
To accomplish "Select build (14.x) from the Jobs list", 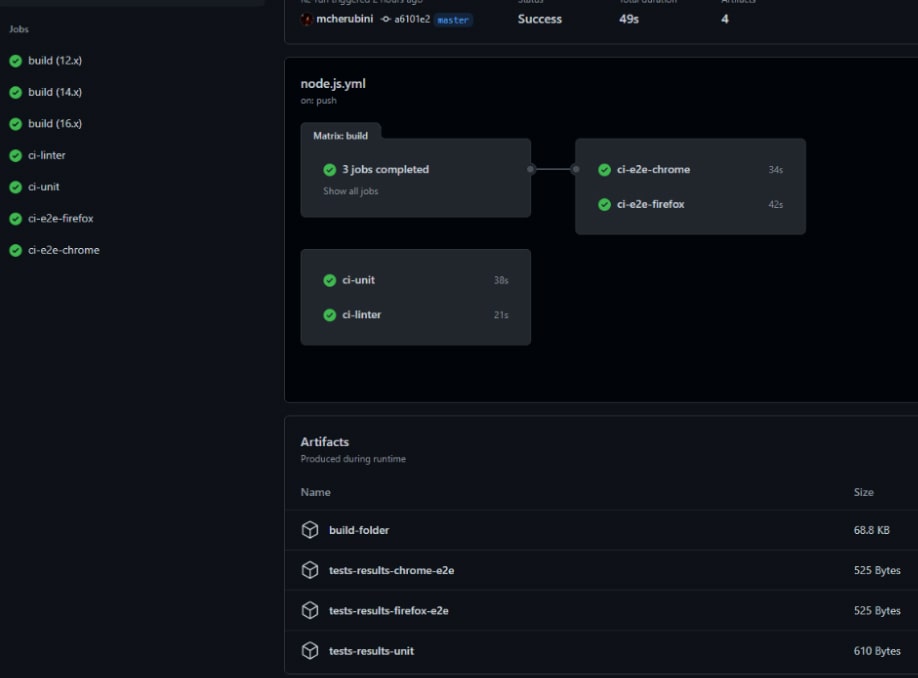I will point(55,92).
